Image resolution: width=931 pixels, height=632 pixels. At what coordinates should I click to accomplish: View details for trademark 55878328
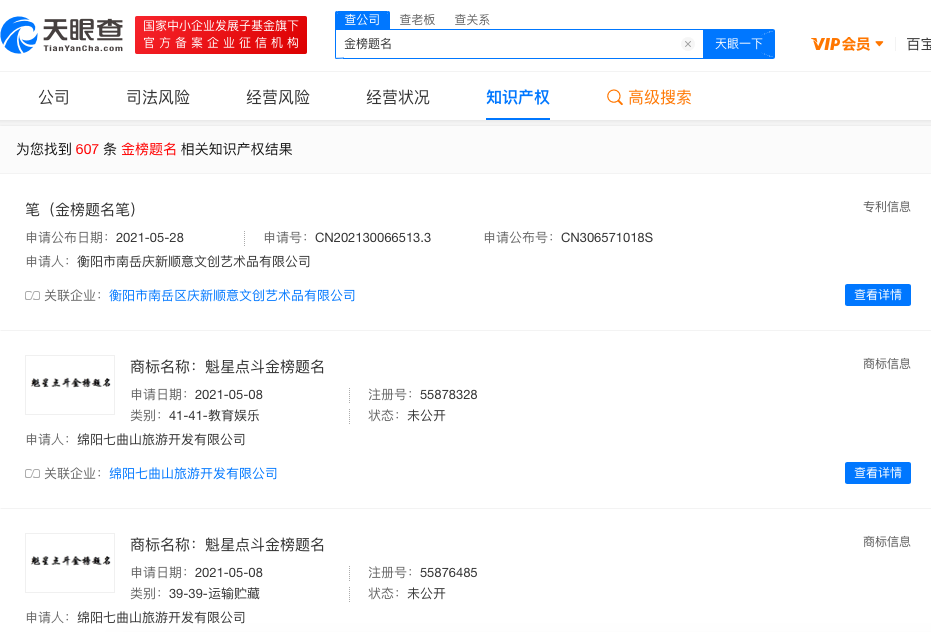878,473
